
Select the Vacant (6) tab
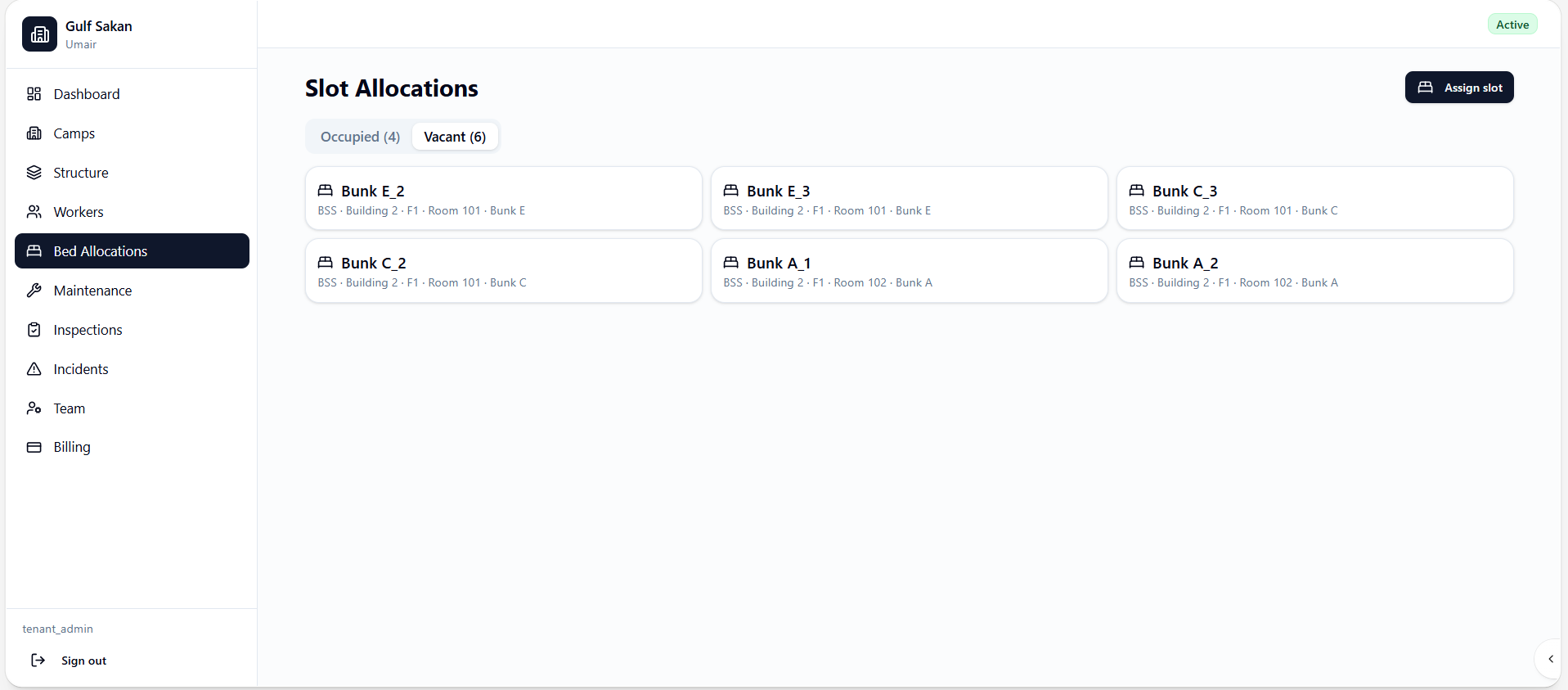[x=455, y=137]
